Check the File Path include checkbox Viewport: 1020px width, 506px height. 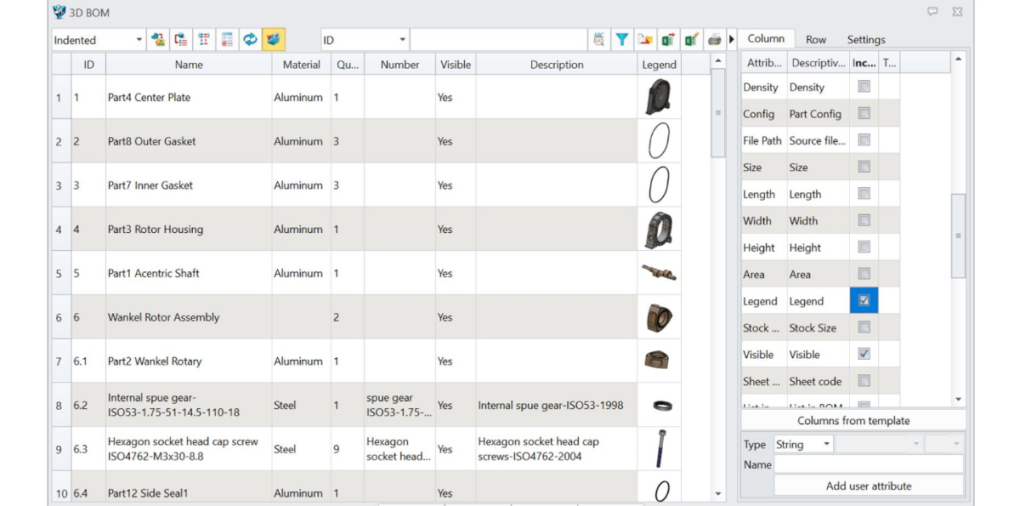(864, 140)
